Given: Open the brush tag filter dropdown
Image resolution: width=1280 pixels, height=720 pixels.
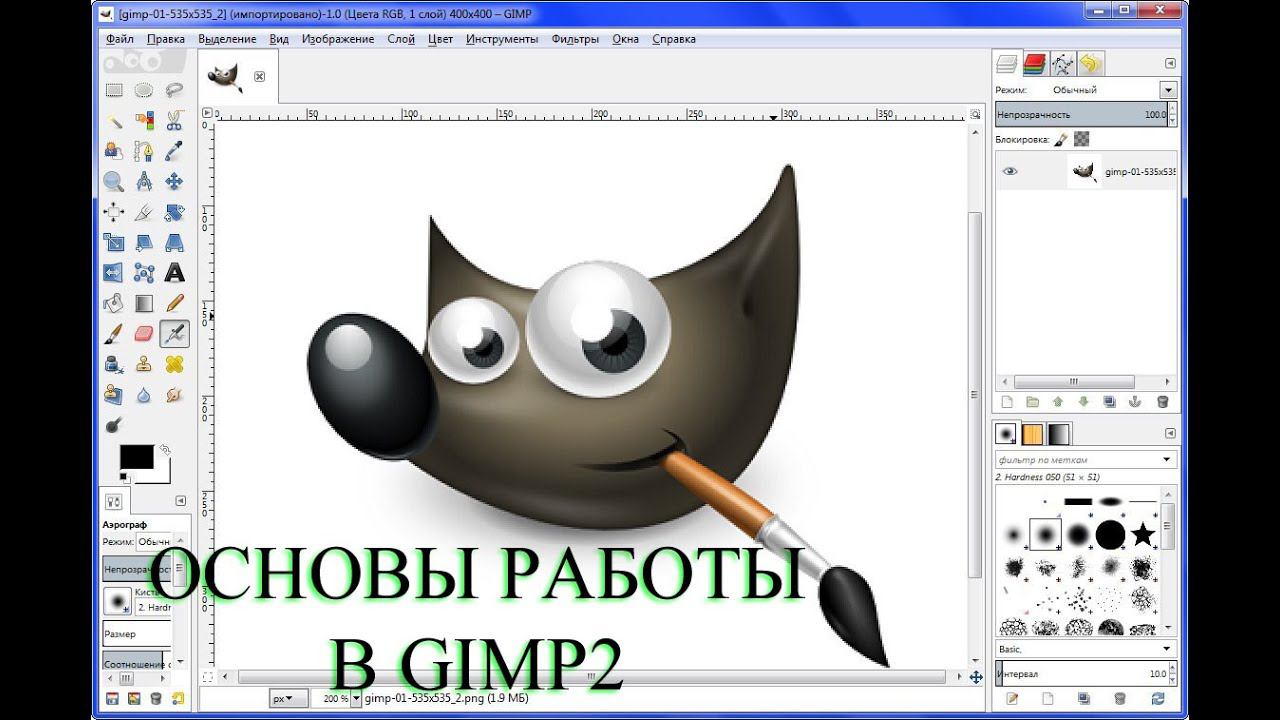Looking at the screenshot, I should coord(1086,460).
